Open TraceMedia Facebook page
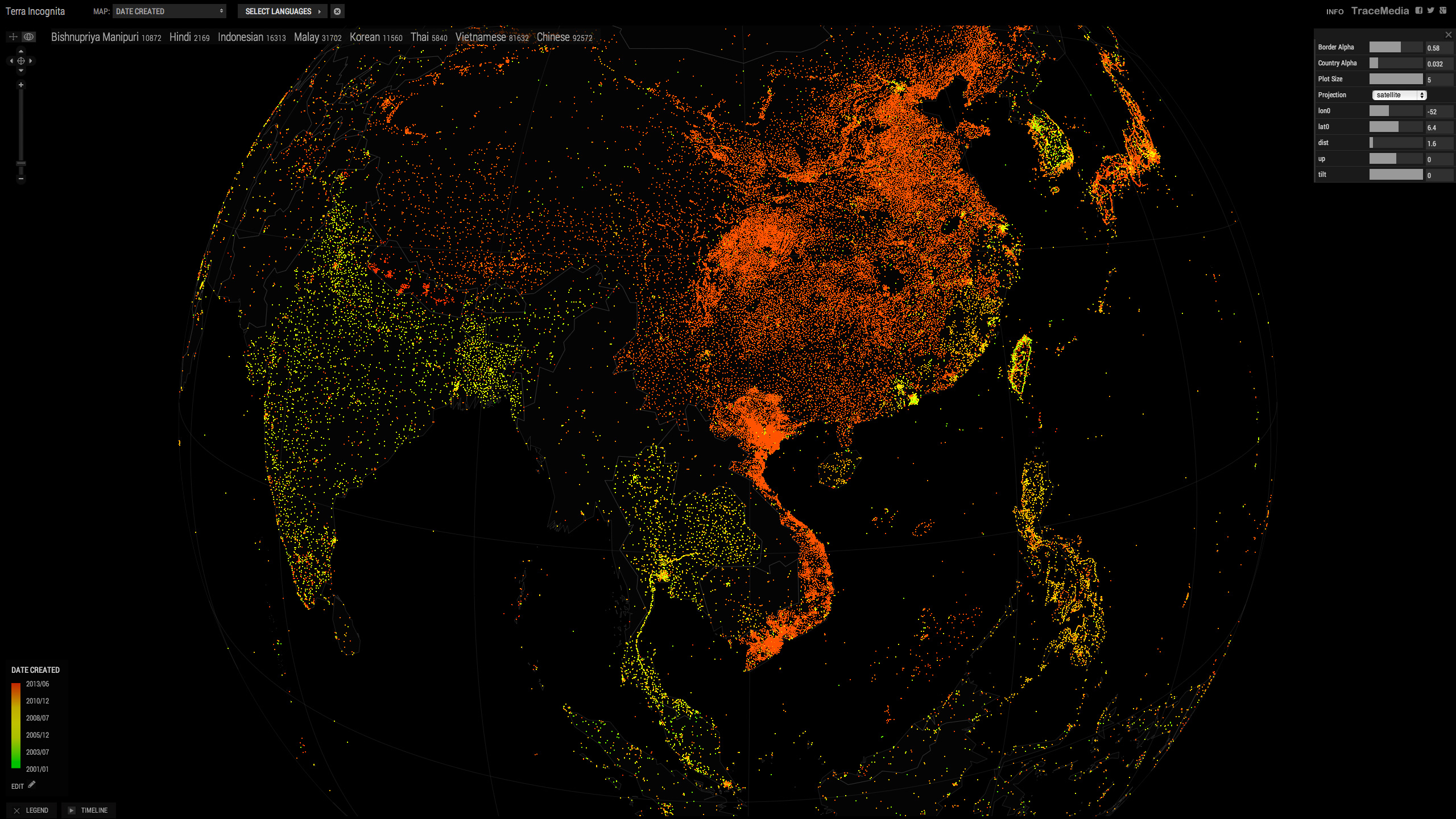This screenshot has width=1456, height=819. pos(1419,10)
